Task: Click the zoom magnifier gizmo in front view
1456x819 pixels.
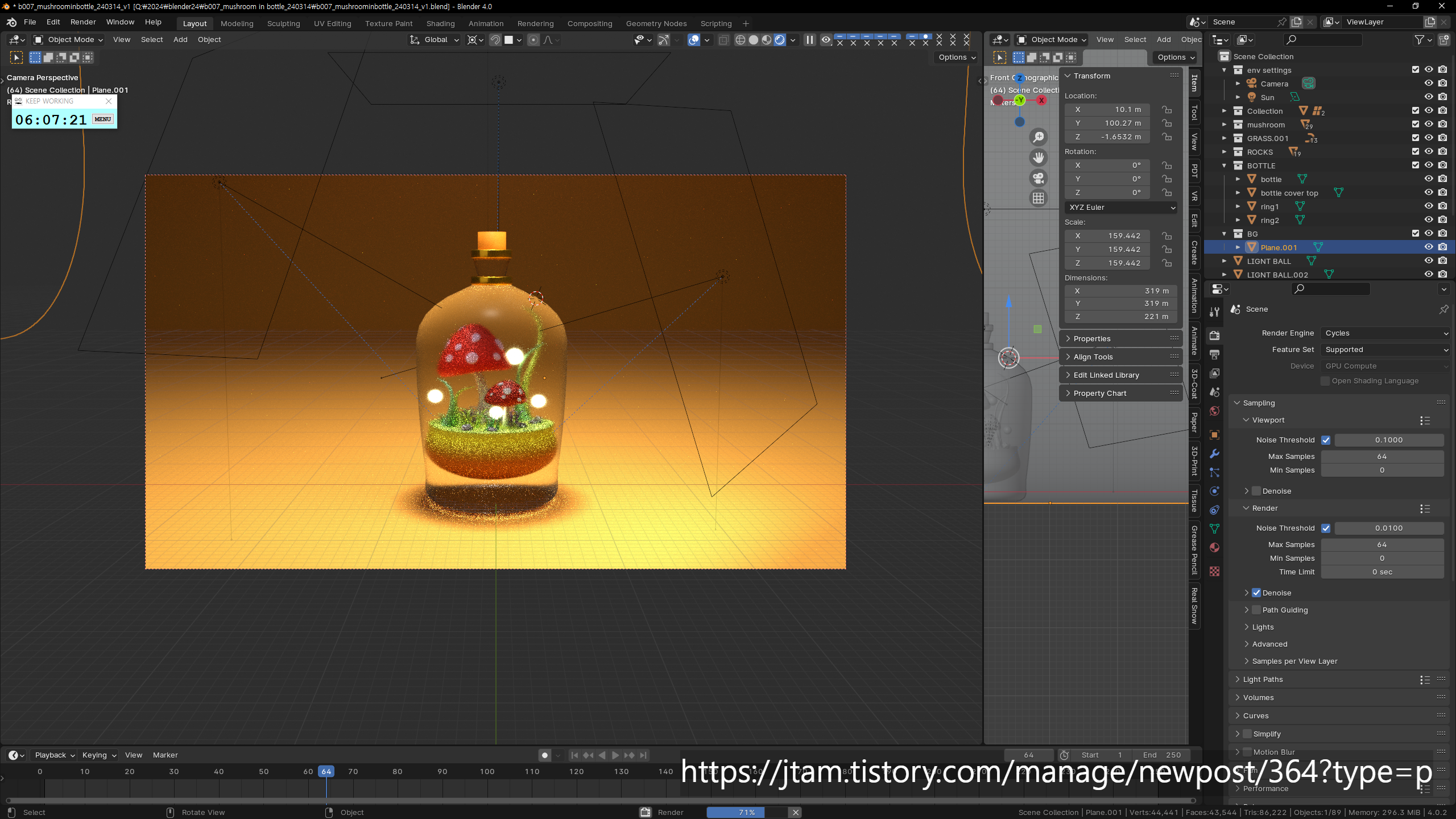Action: 1039,137
